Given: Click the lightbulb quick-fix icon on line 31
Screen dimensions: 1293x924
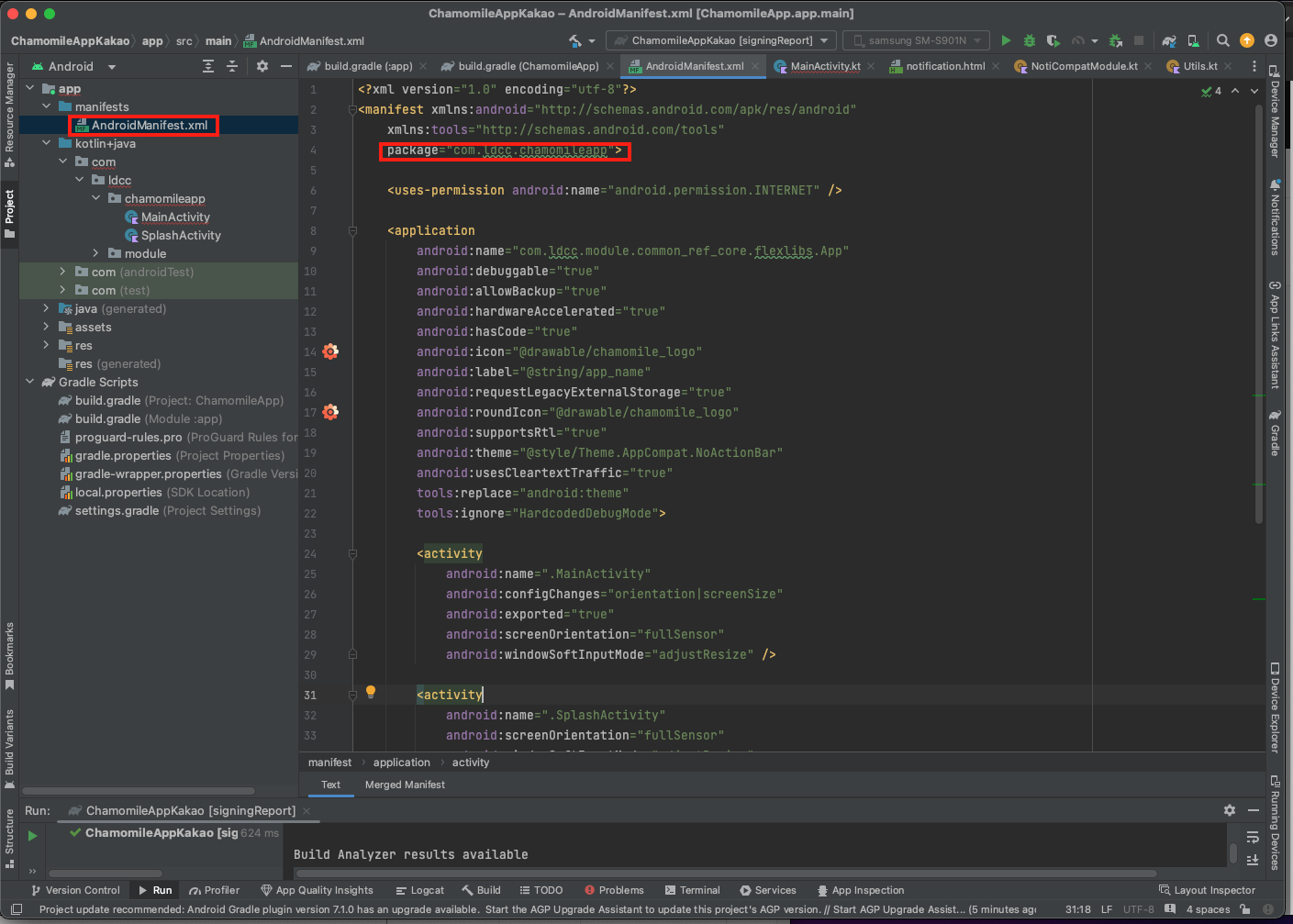Looking at the screenshot, I should click(x=371, y=693).
